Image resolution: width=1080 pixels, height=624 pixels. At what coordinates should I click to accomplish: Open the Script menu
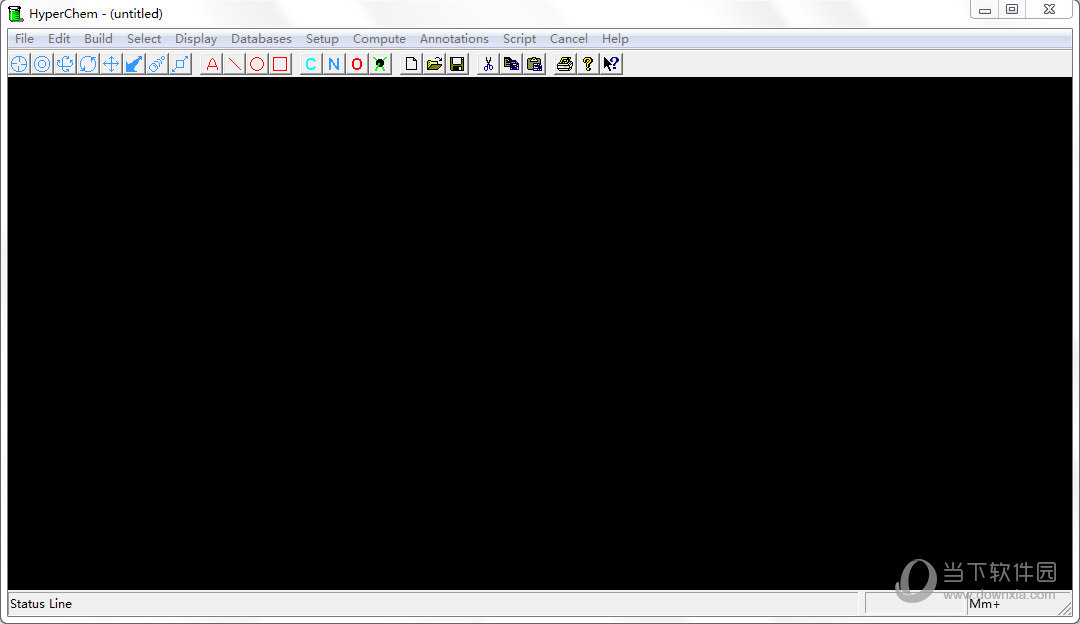(519, 39)
